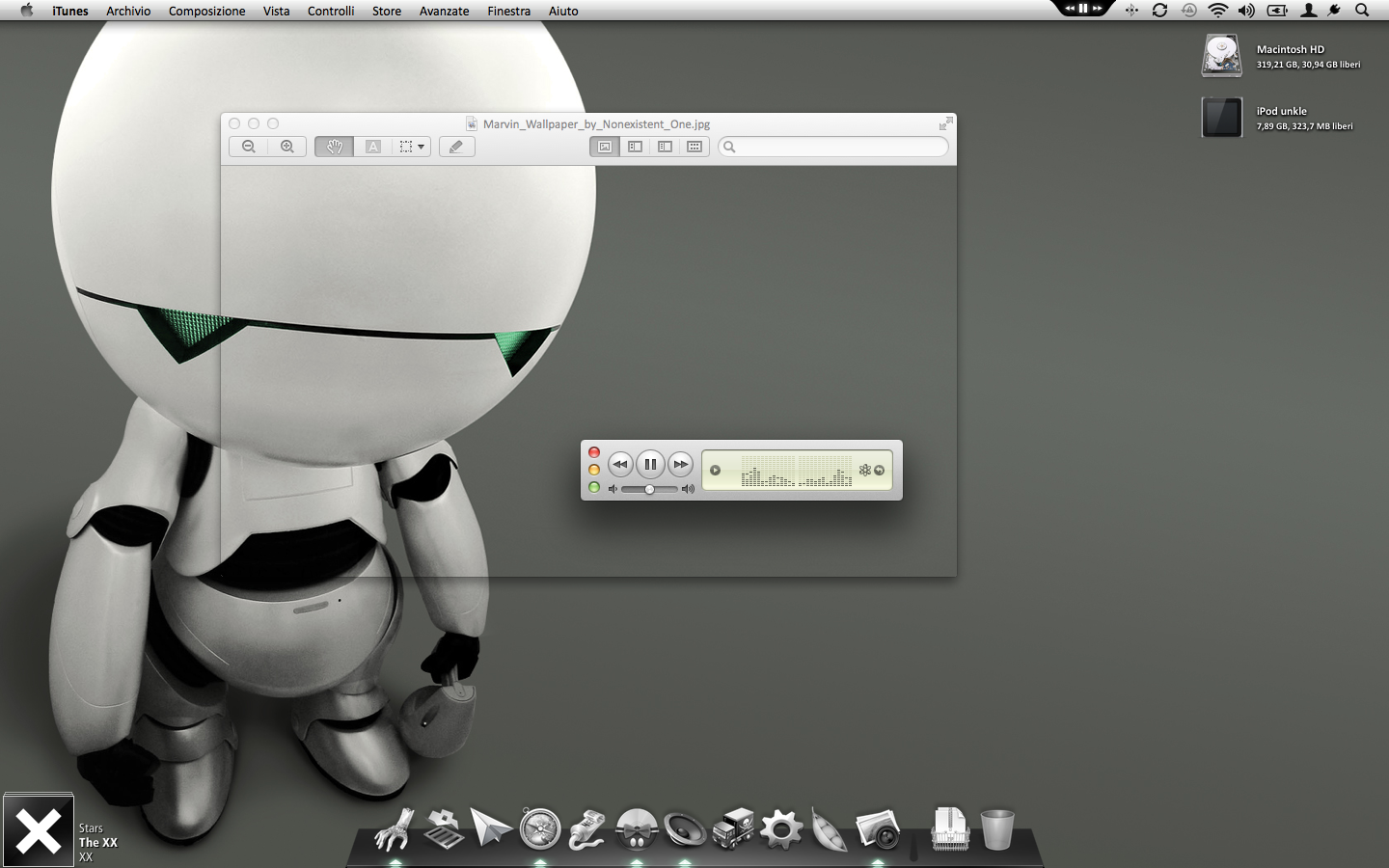
Task: Switch Preview to content-only view
Action: (605, 147)
